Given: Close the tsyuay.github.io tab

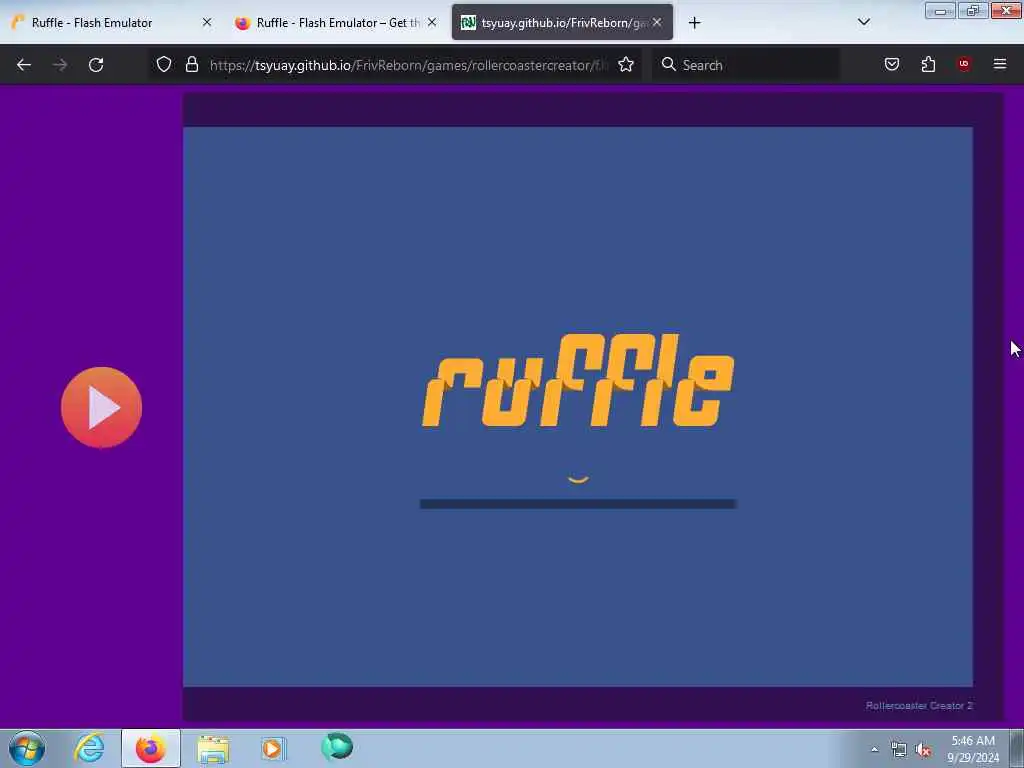Looking at the screenshot, I should coord(657,22).
